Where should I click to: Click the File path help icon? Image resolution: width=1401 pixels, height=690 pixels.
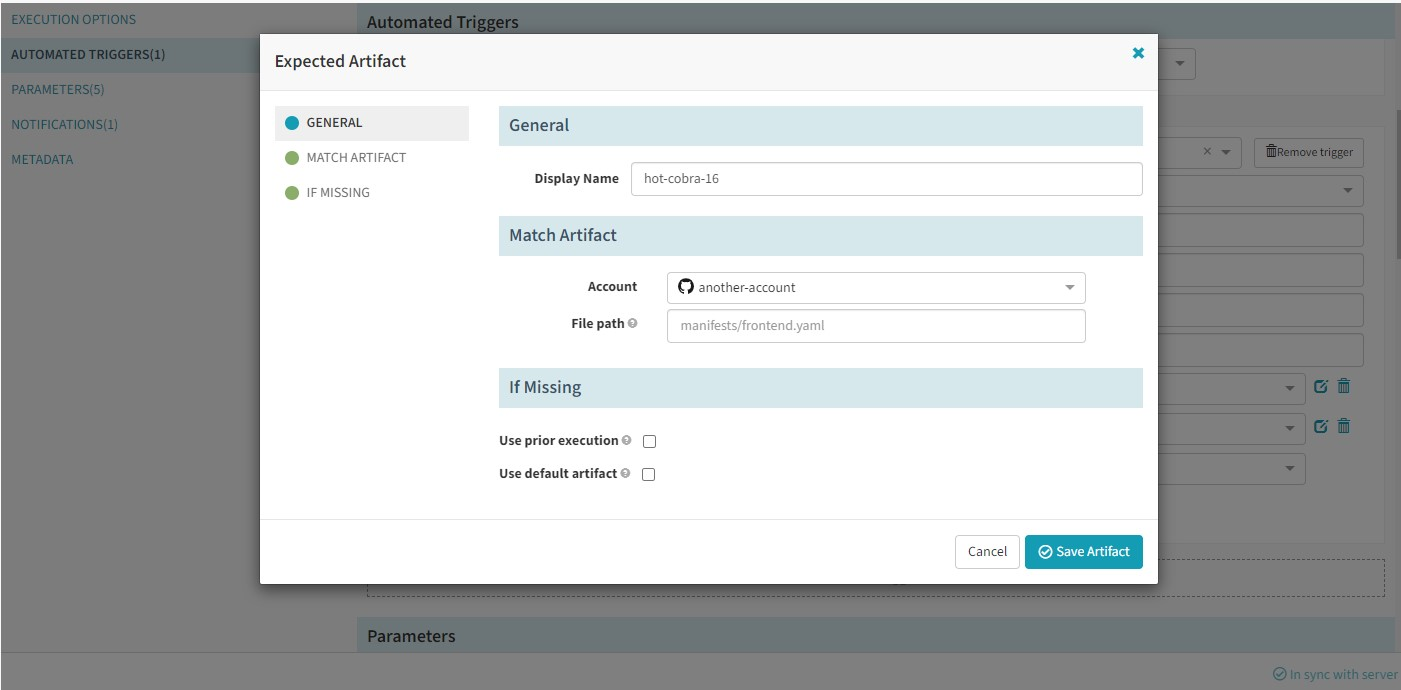[x=633, y=323]
